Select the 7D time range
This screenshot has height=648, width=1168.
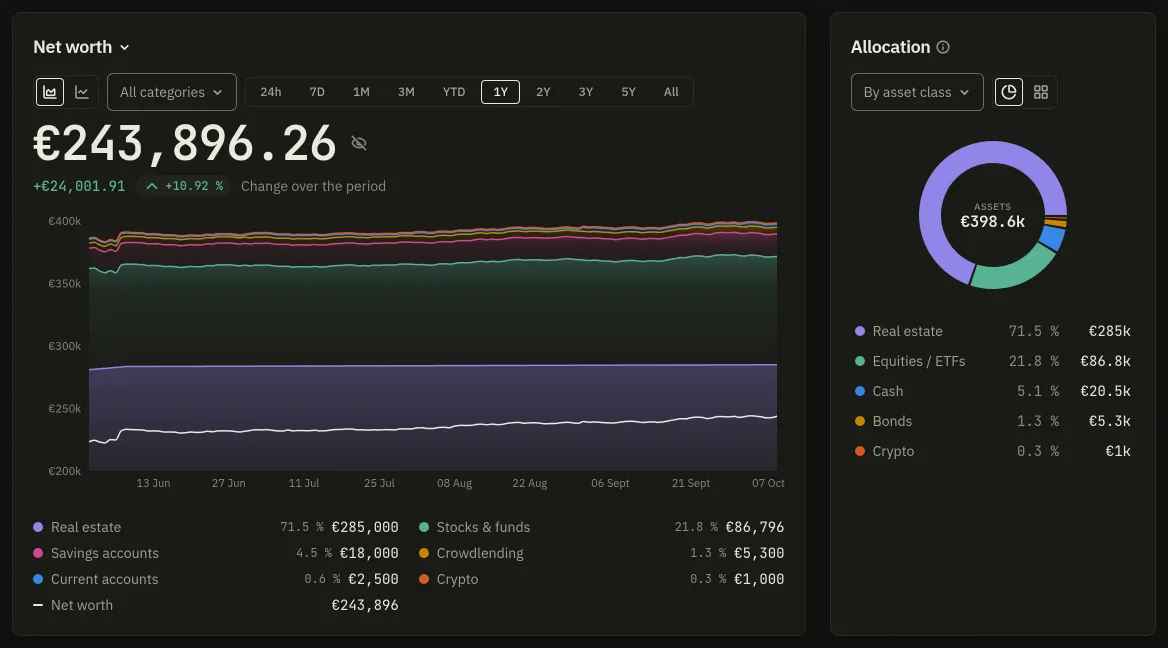[317, 92]
